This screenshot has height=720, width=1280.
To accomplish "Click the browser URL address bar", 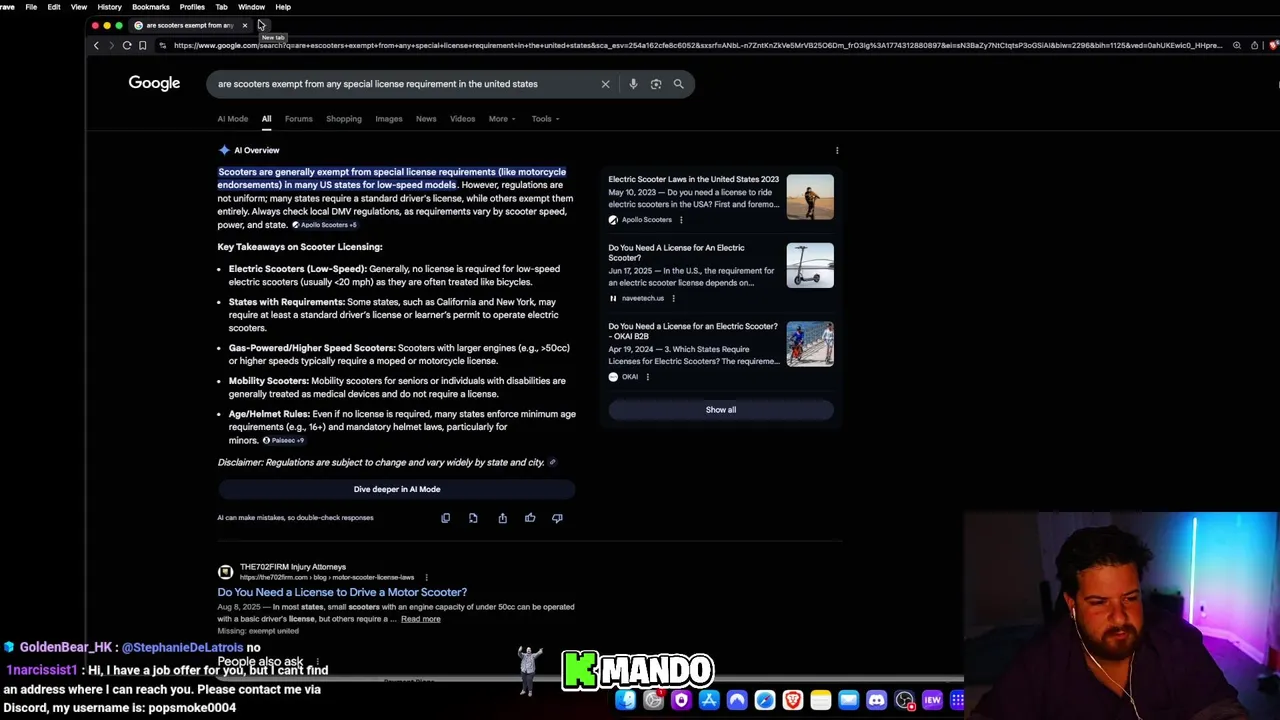I will tap(697, 45).
